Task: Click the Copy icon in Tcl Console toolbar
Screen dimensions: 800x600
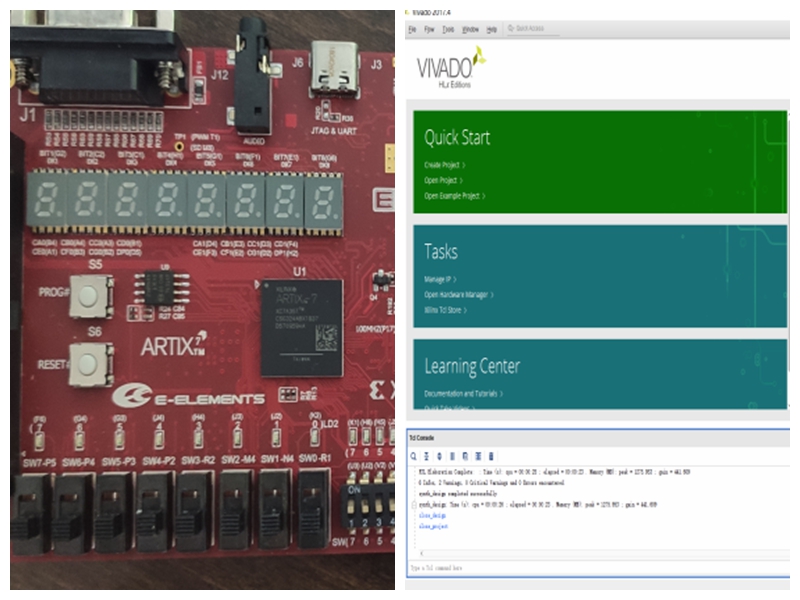Action: tap(465, 456)
